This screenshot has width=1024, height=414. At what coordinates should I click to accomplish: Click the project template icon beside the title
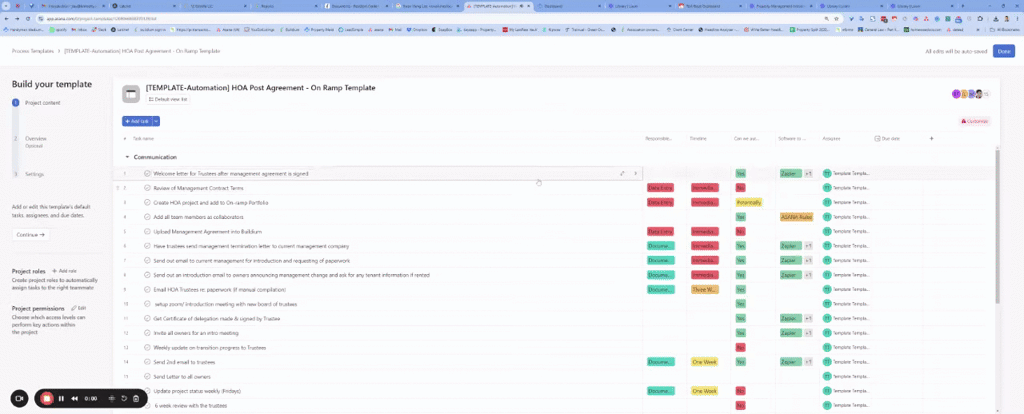[x=131, y=94]
